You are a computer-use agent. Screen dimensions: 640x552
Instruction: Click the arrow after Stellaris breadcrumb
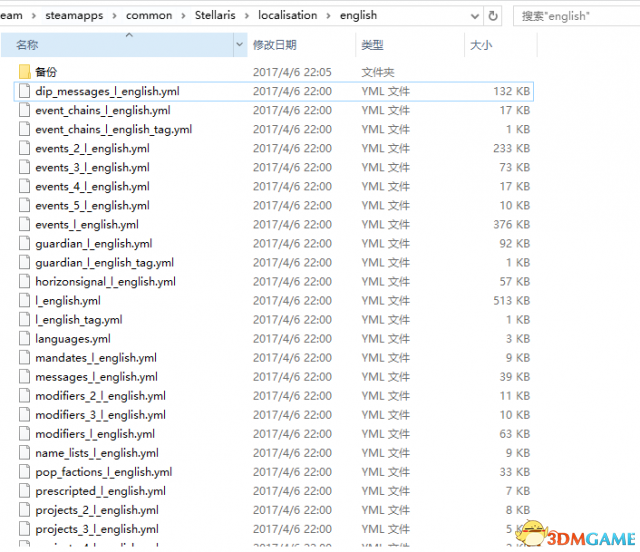point(247,16)
